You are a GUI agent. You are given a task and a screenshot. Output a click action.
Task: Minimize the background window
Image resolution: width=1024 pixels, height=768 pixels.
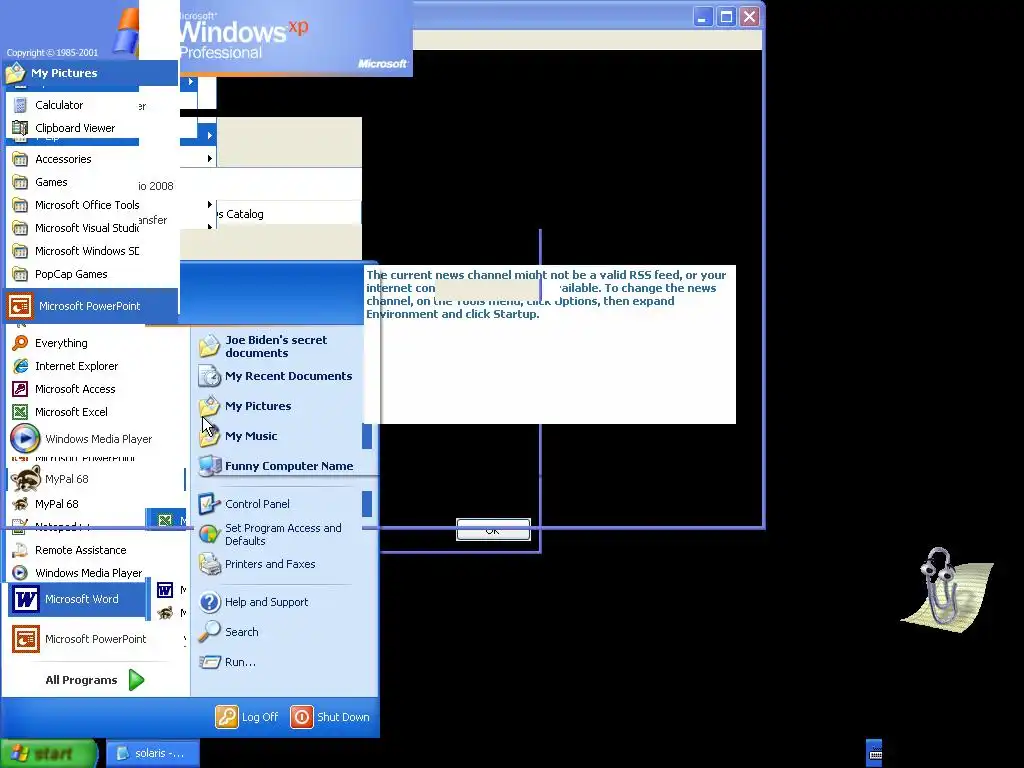pos(703,17)
